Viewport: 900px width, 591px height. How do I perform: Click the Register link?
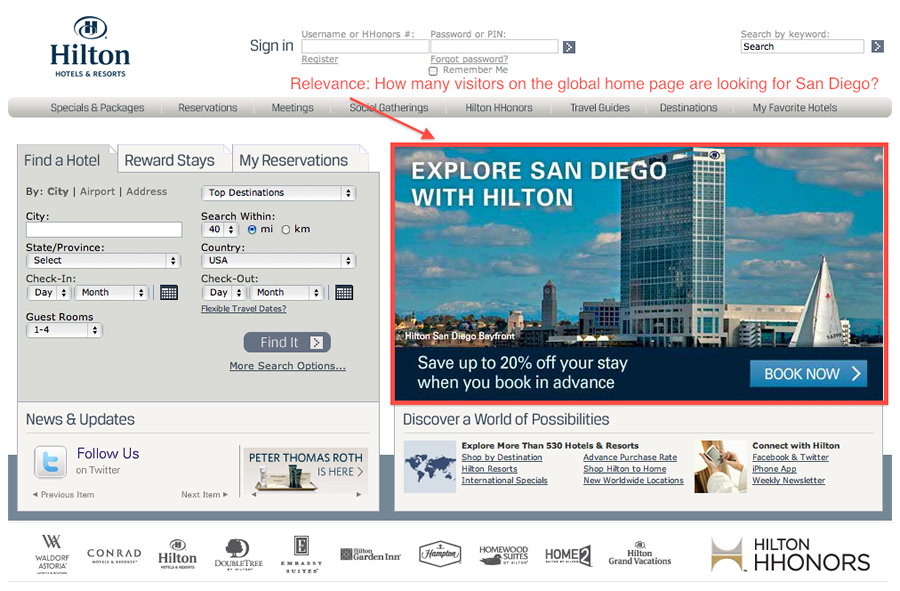click(x=320, y=59)
